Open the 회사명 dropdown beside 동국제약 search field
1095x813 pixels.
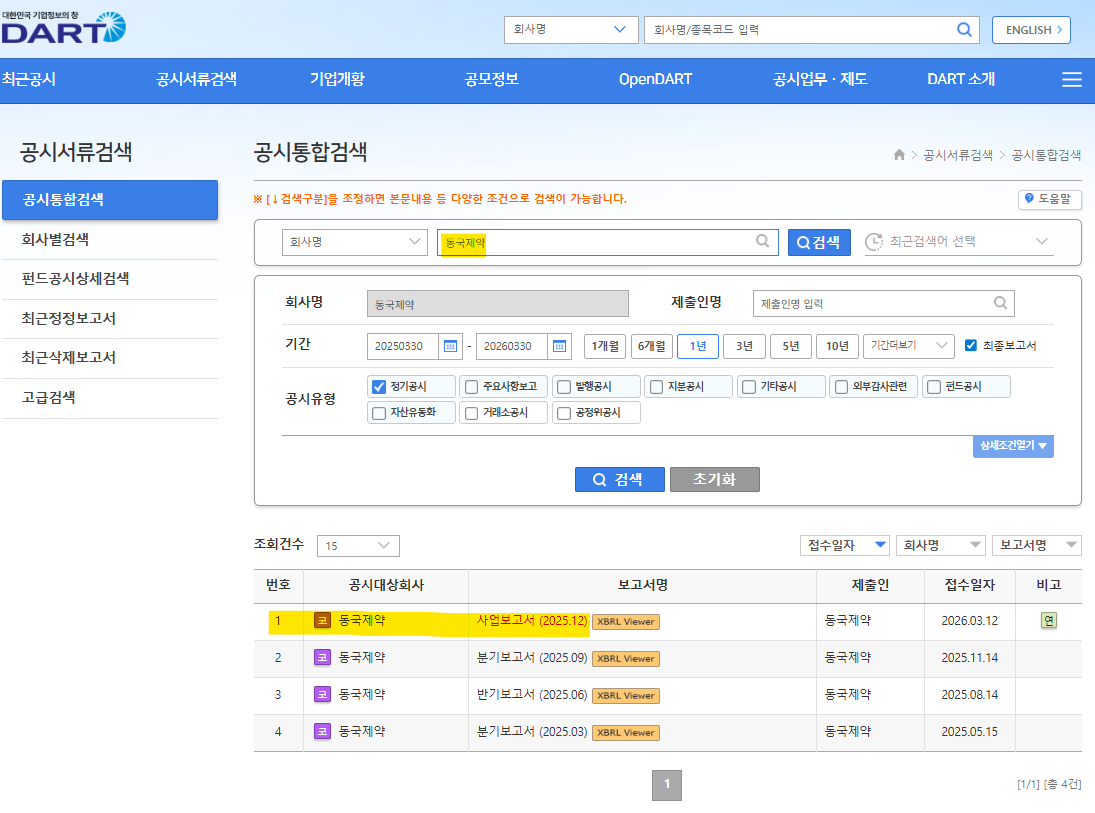pyautogui.click(x=355, y=242)
